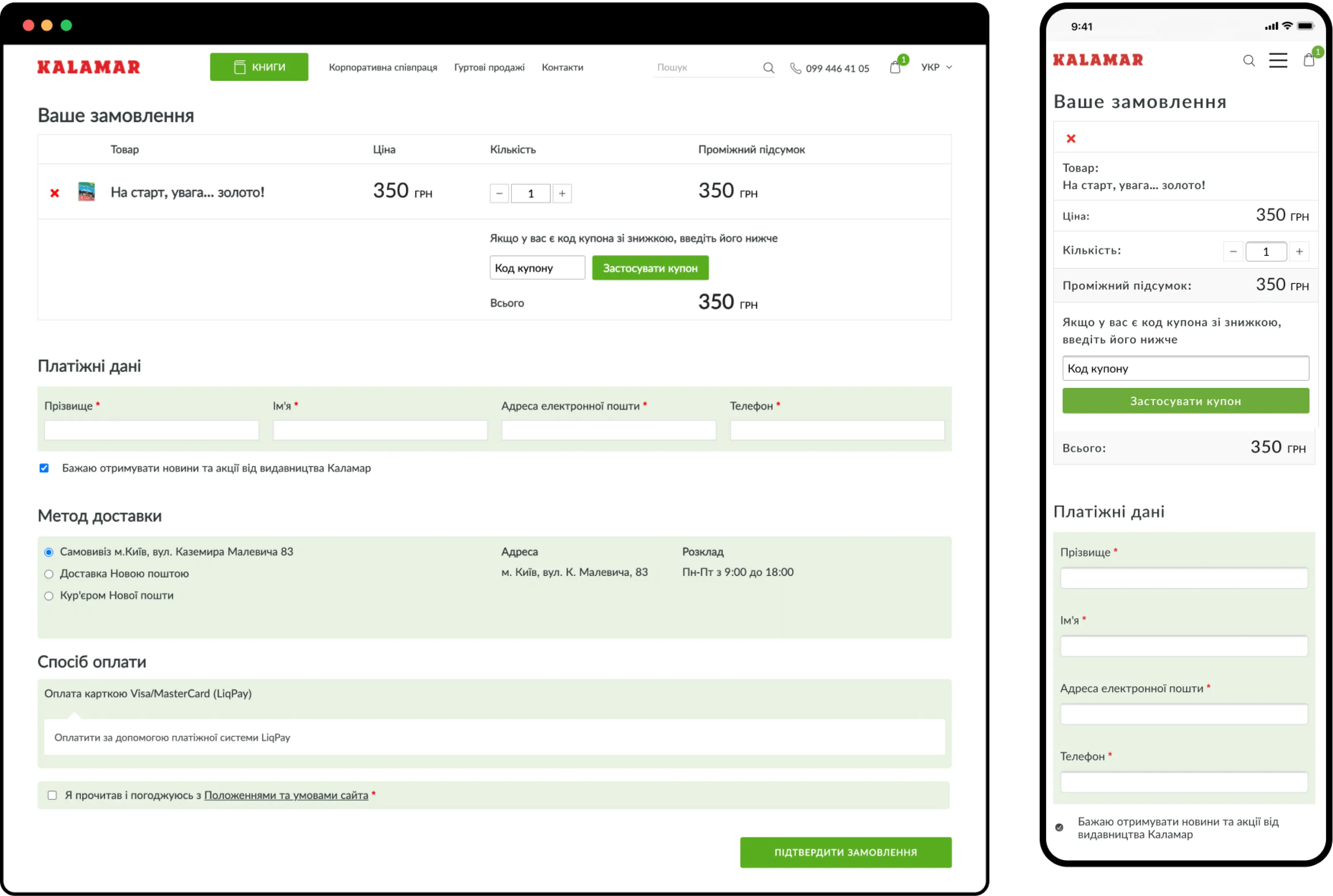Remove item with red X in desktop table

[x=54, y=193]
